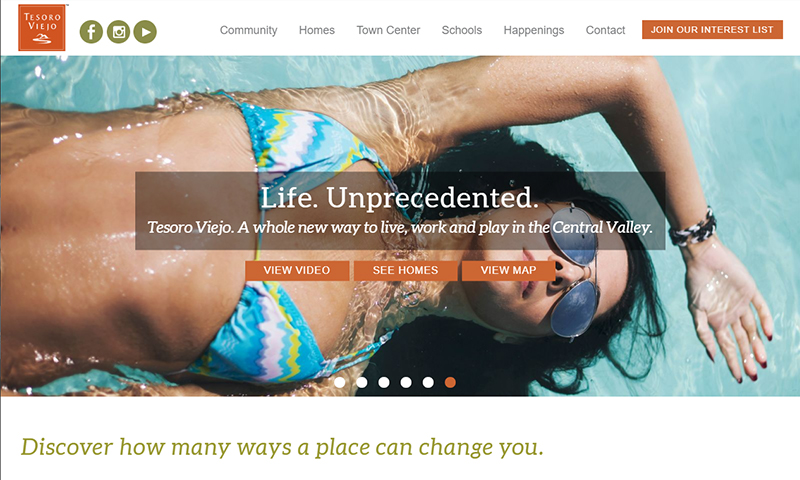This screenshot has width=800, height=480.
Task: Select the orange active slide dot
Action: click(450, 382)
